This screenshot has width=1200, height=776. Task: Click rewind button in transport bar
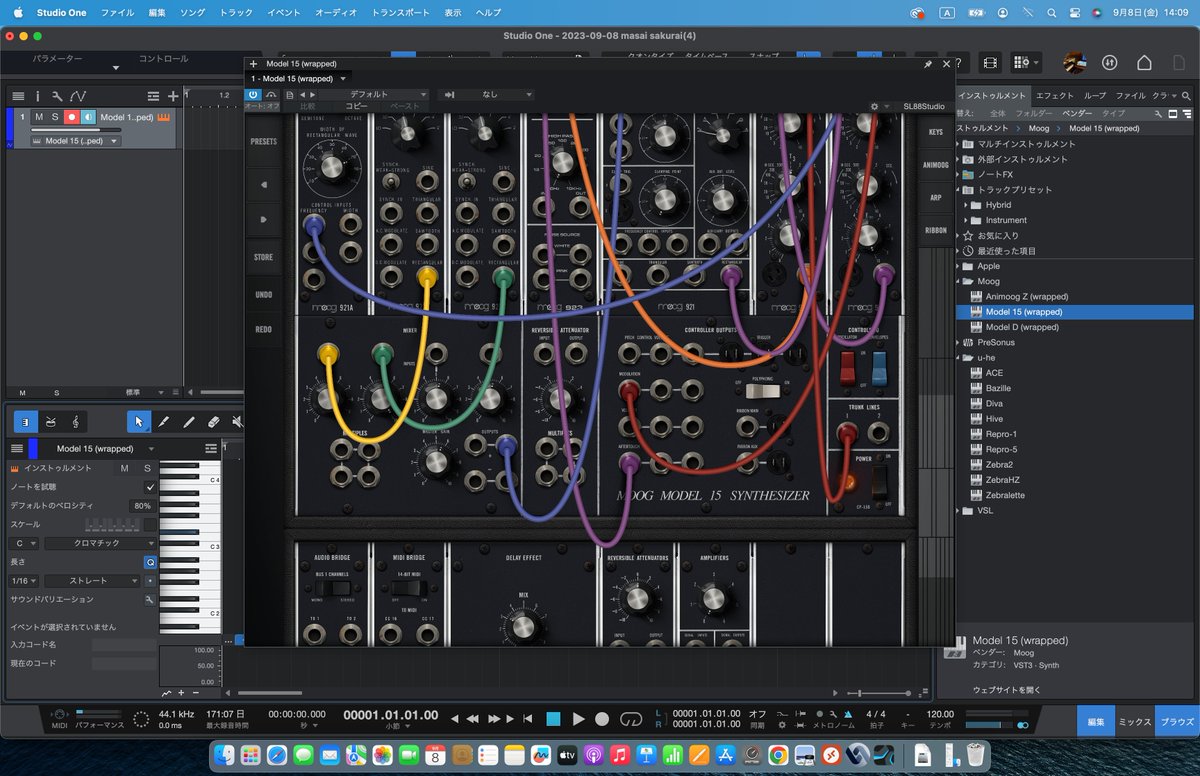(473, 718)
